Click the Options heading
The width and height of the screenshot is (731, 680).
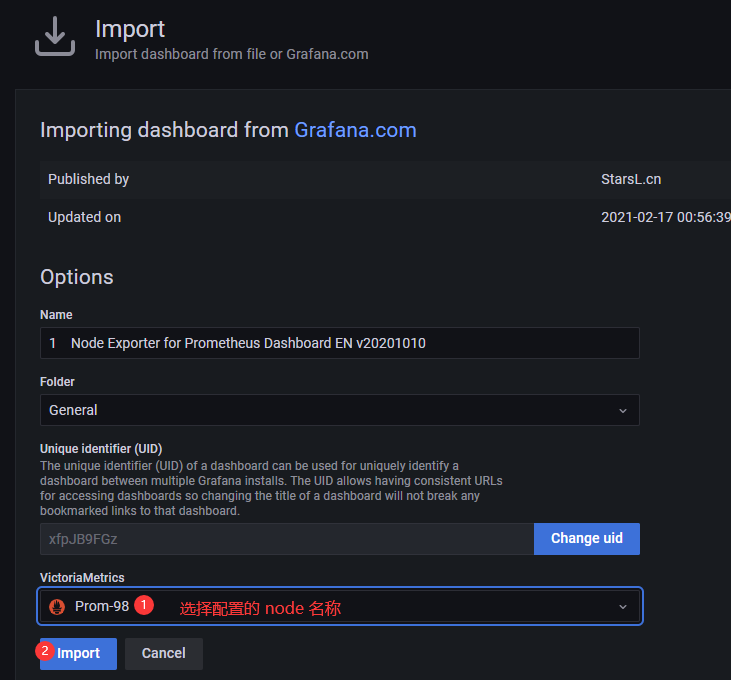[77, 277]
